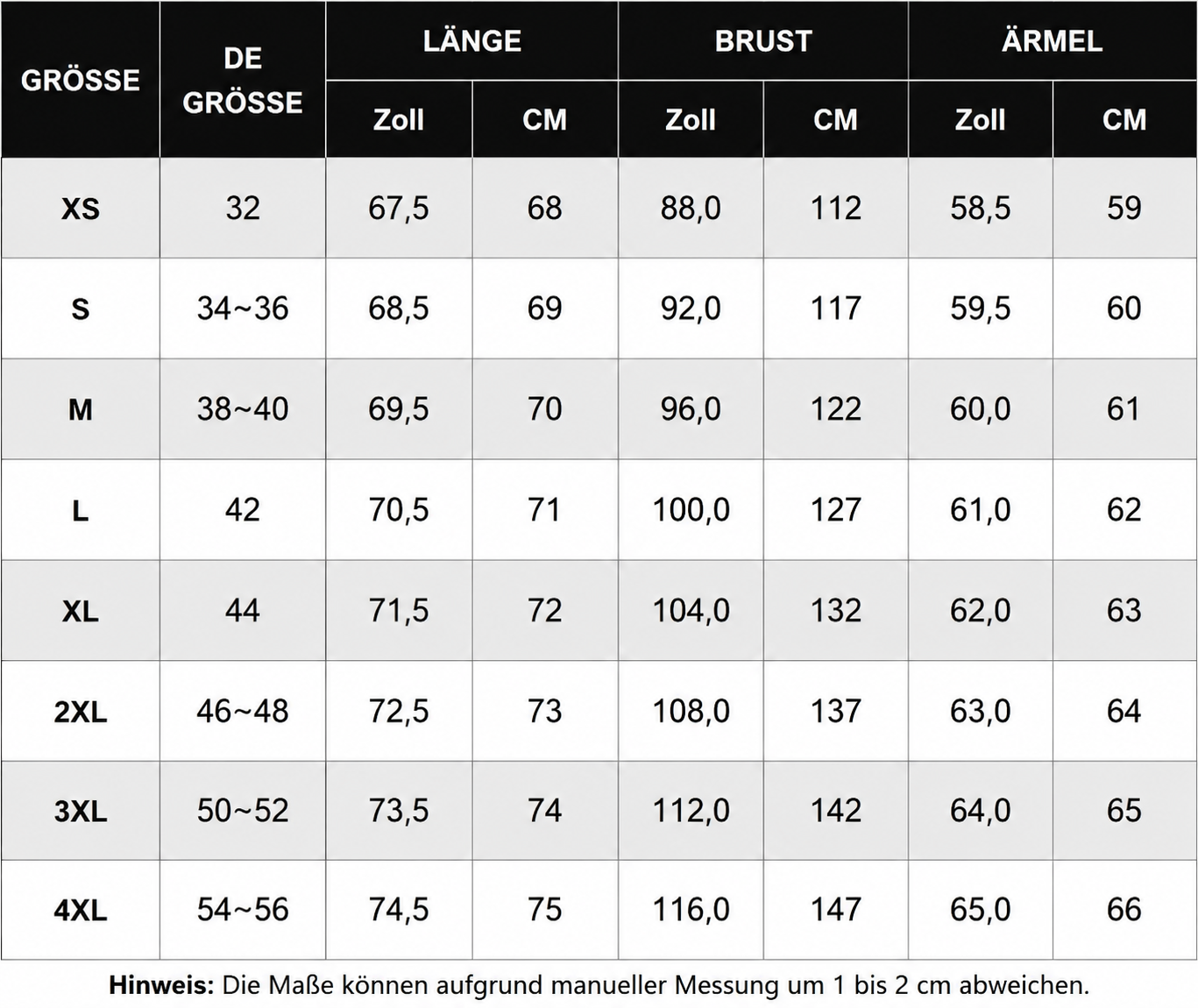Viewport: 1198px width, 1008px height.
Task: Click the chest value 112,0
Action: tap(691, 811)
